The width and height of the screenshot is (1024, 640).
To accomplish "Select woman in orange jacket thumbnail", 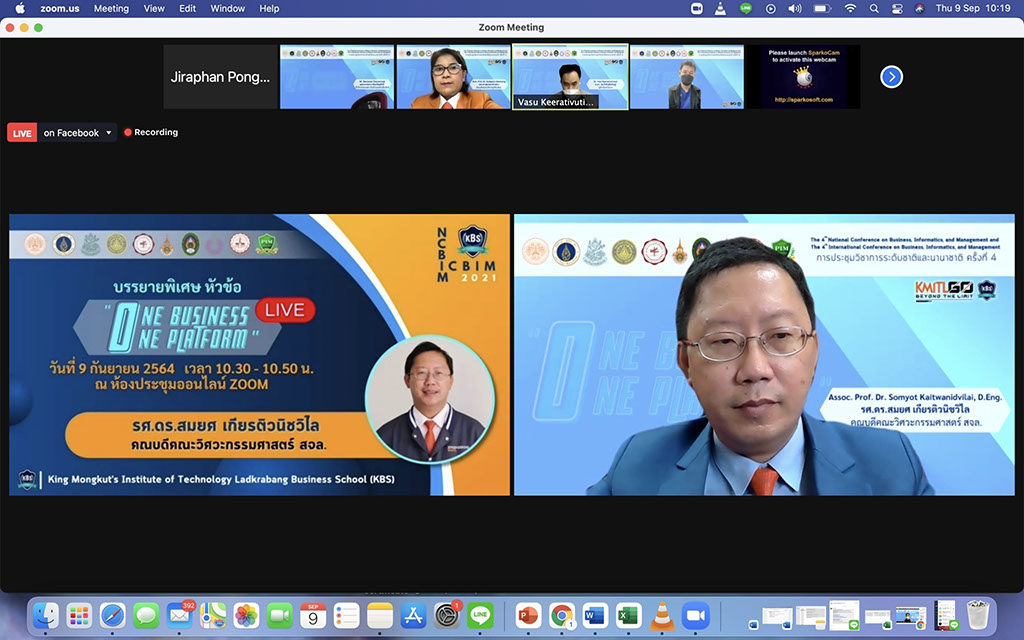I will pyautogui.click(x=453, y=77).
